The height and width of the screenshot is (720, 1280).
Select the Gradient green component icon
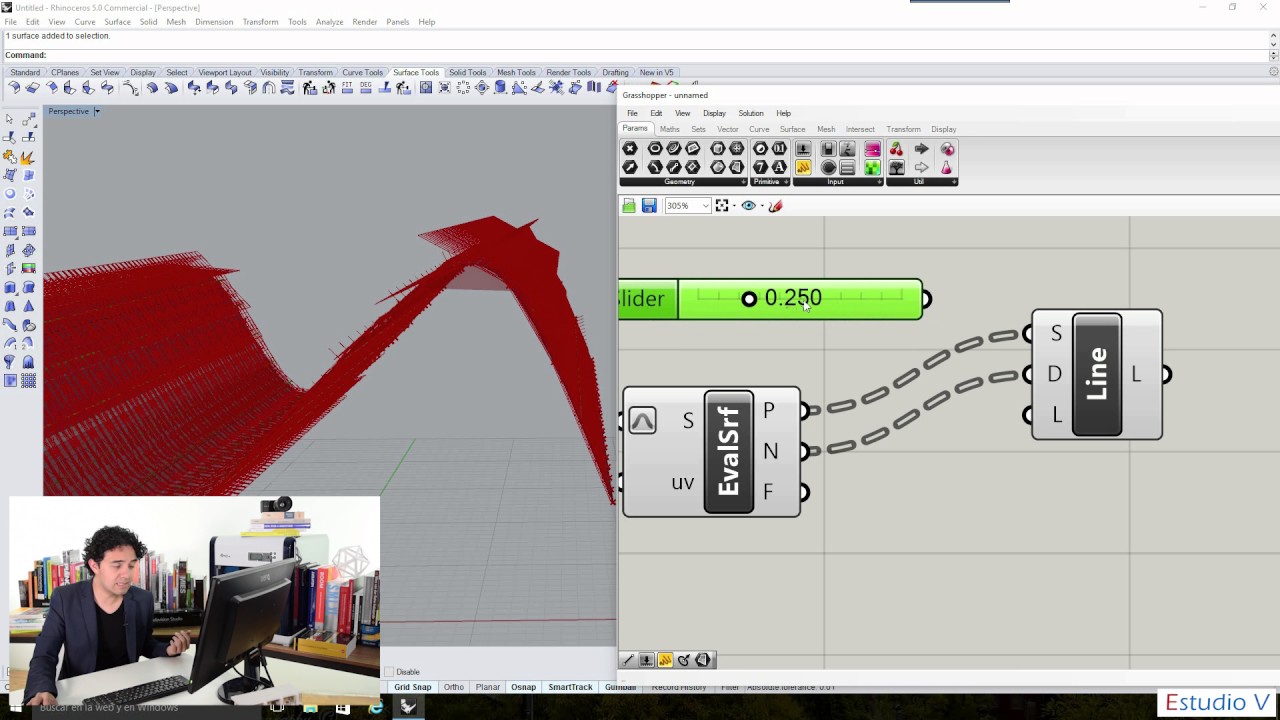click(873, 167)
